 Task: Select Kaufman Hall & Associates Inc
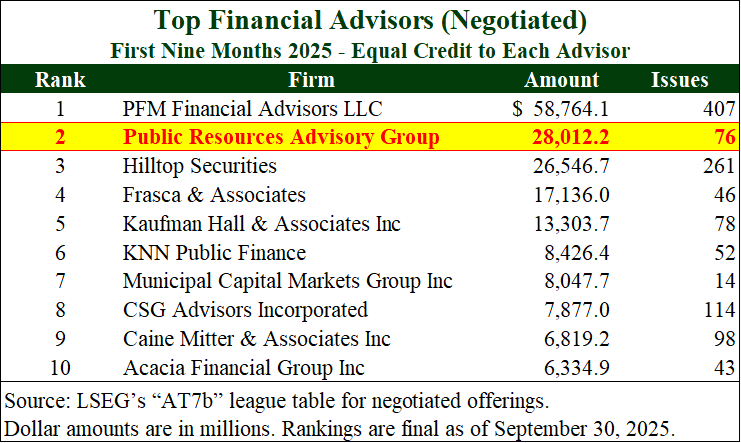(261, 224)
